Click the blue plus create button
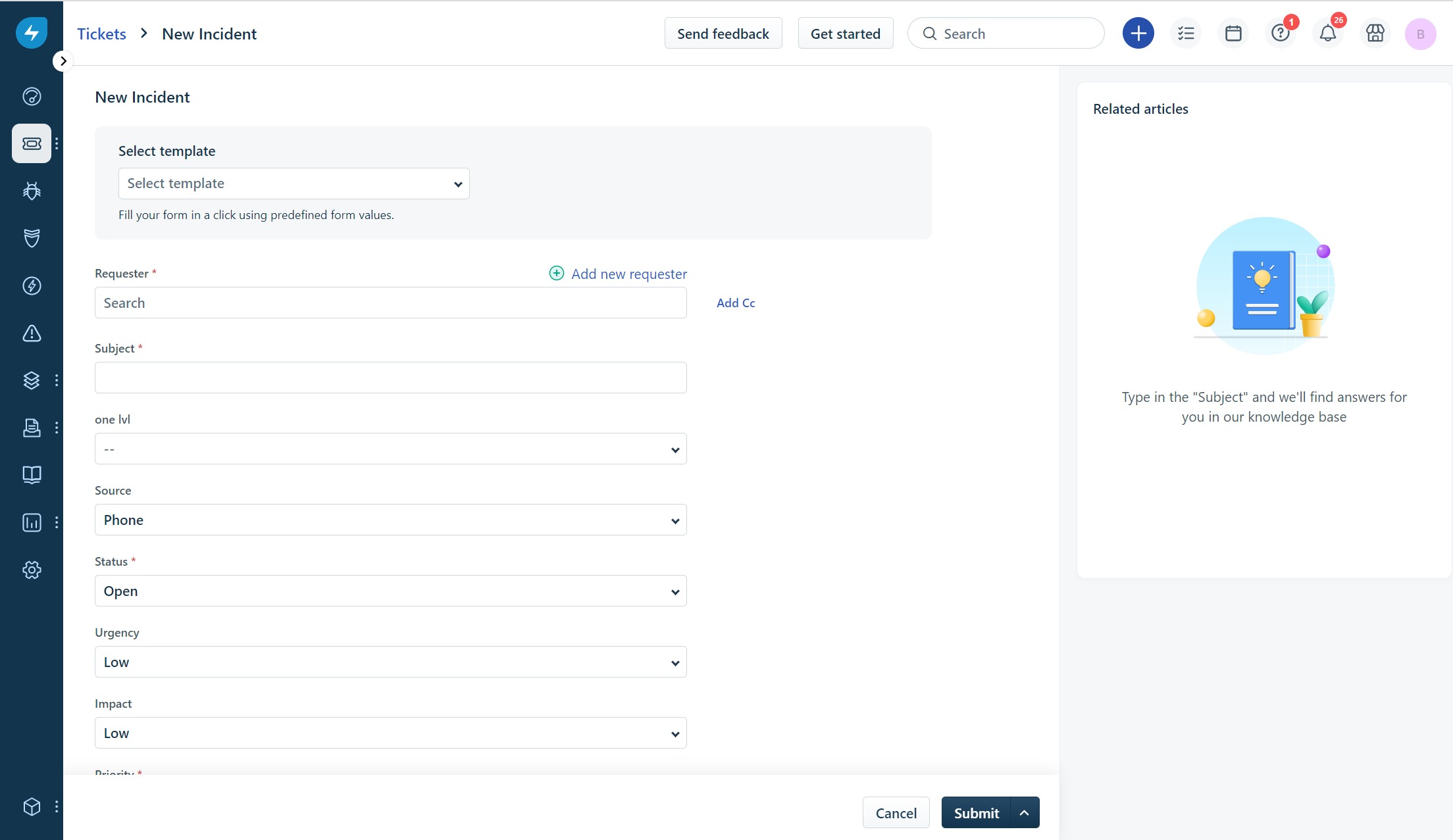 (1138, 34)
